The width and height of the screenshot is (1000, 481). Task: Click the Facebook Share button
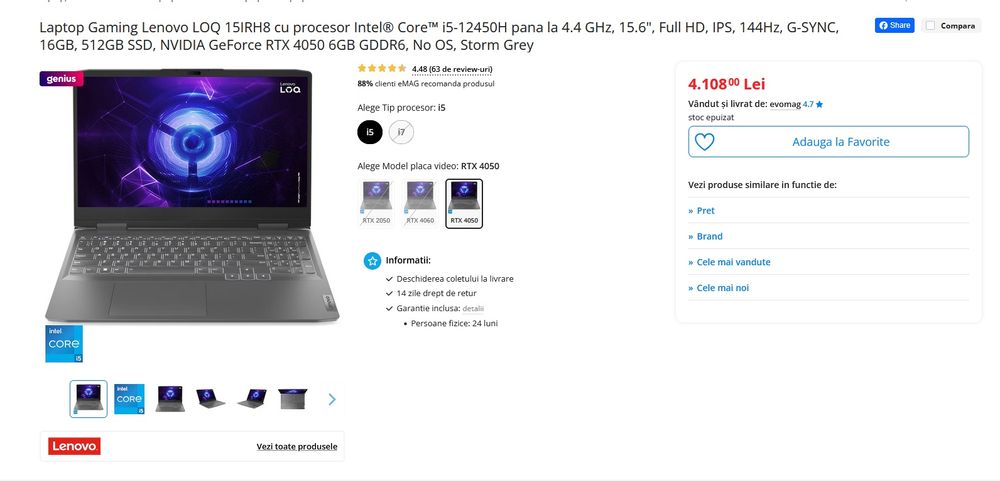pos(894,26)
